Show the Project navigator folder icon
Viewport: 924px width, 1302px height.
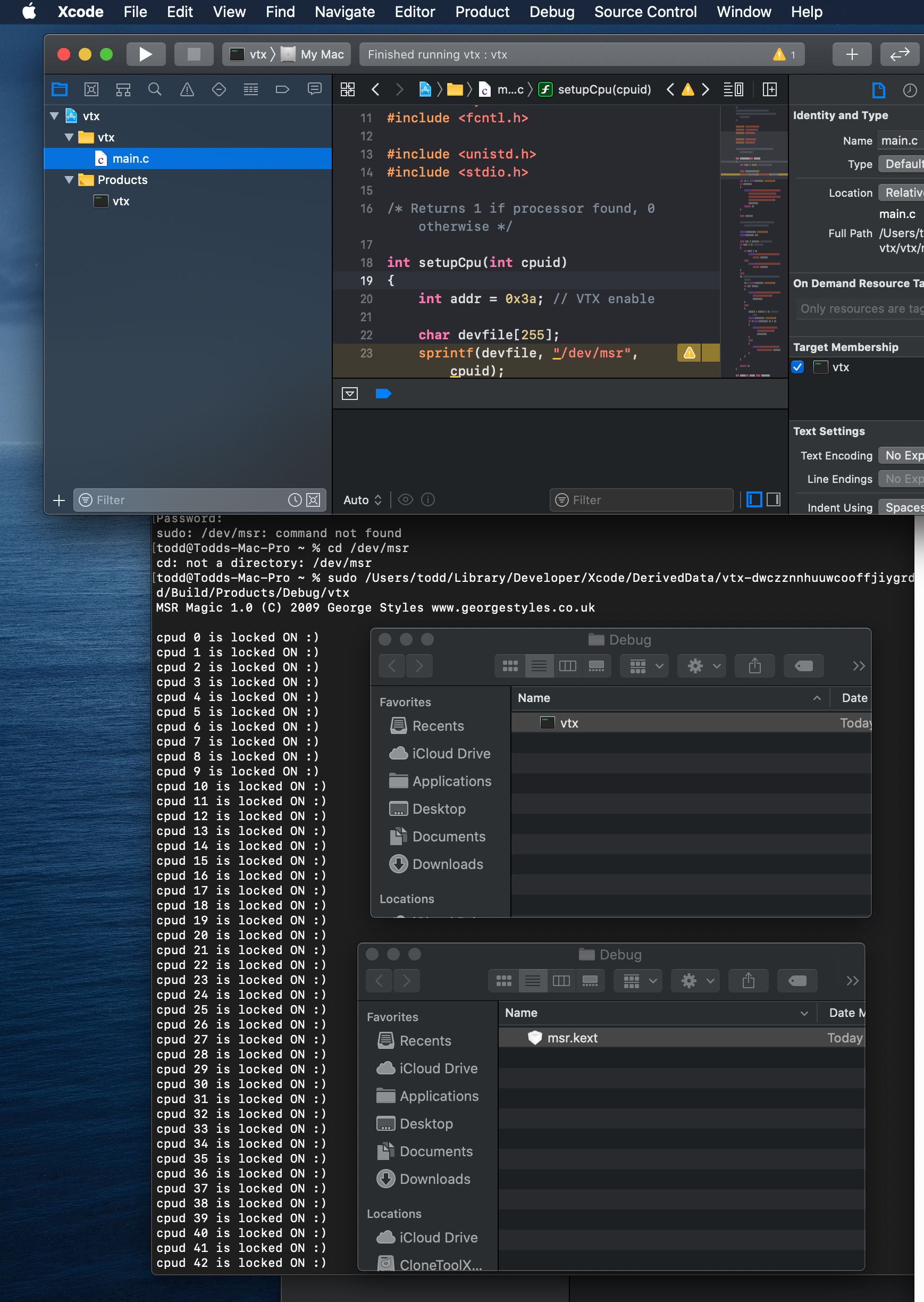[x=60, y=89]
